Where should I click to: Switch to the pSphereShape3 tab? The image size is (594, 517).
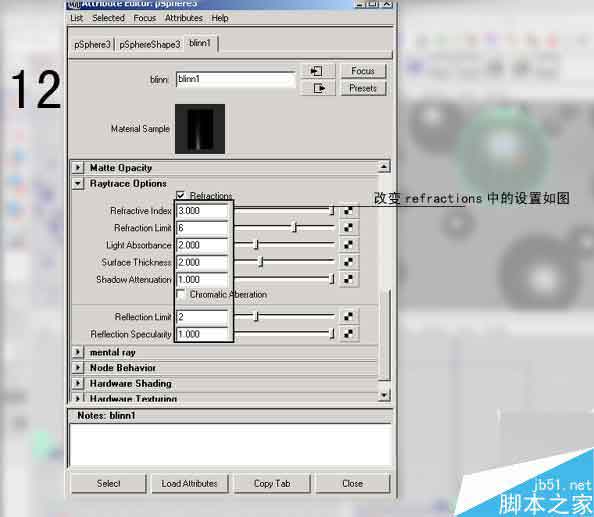pos(150,44)
